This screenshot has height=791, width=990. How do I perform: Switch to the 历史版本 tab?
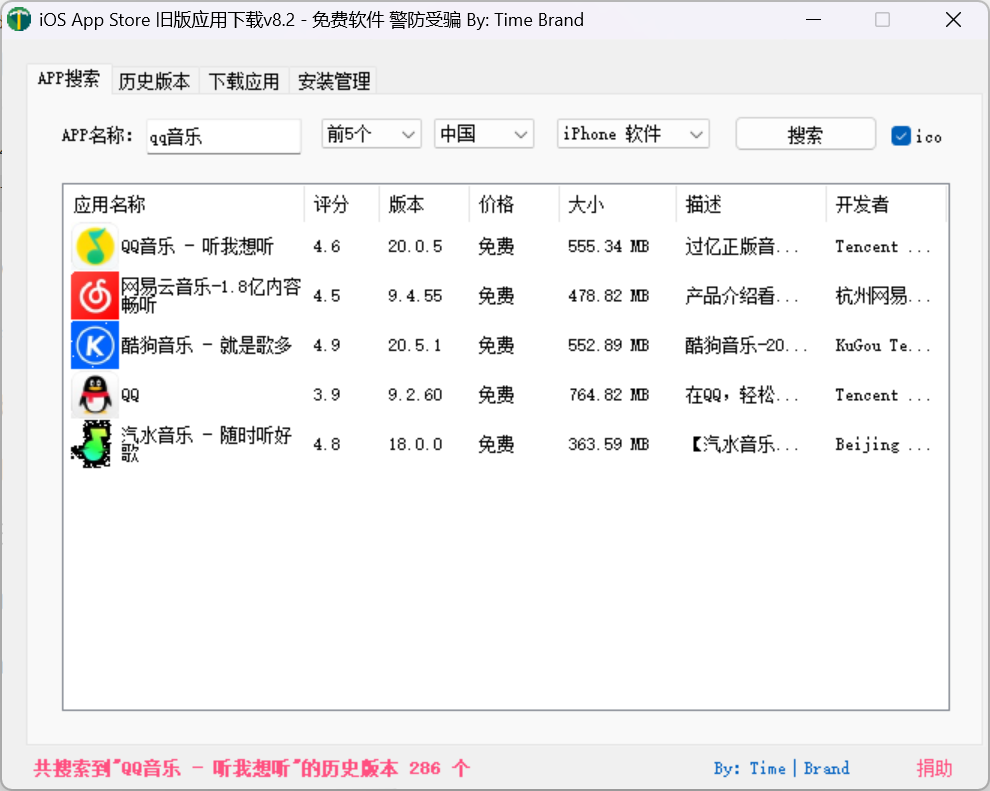154,81
